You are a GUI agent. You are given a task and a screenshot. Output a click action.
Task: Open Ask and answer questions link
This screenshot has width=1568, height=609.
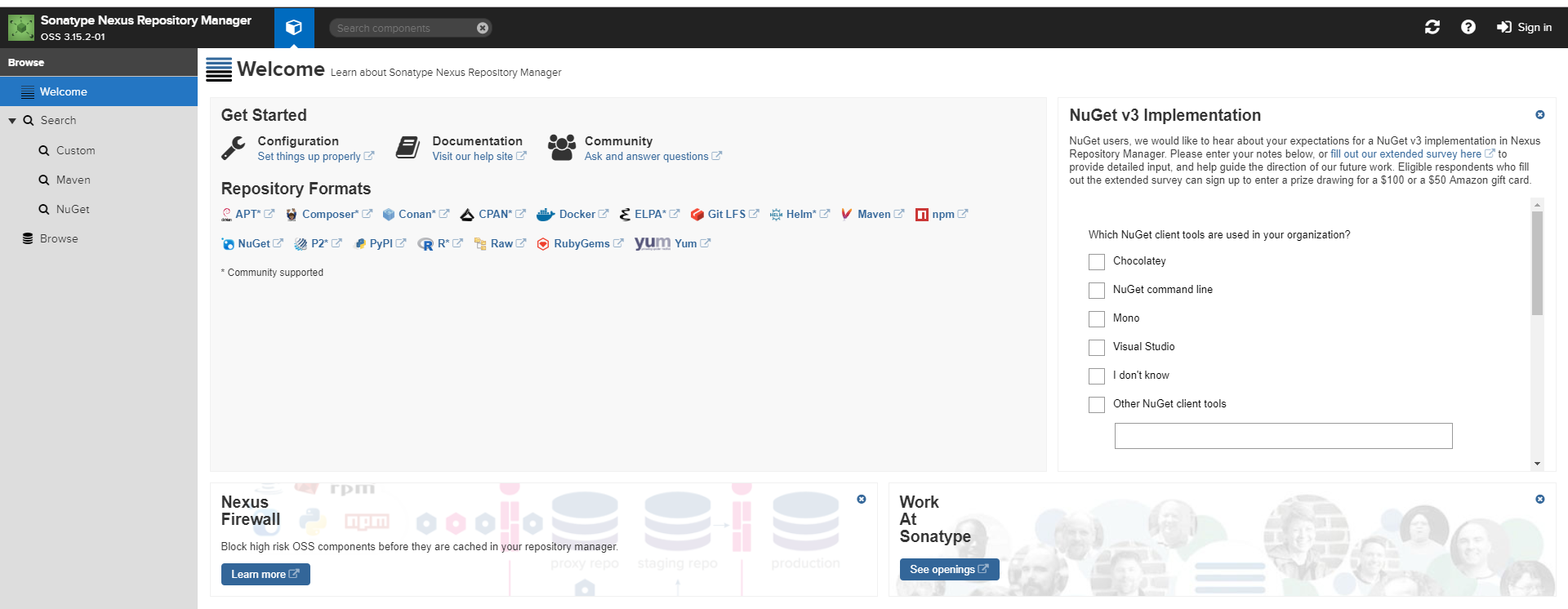tap(653, 156)
